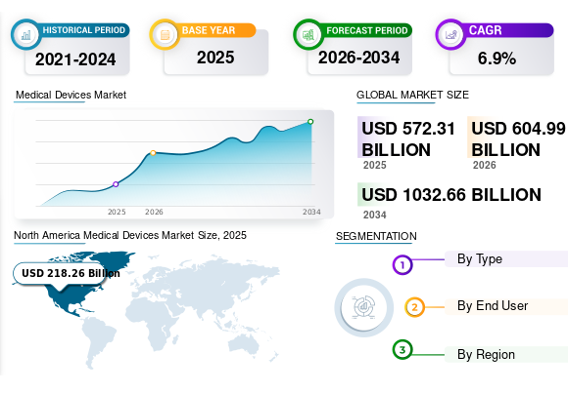Click the 6.9% CAGR value

497,58
